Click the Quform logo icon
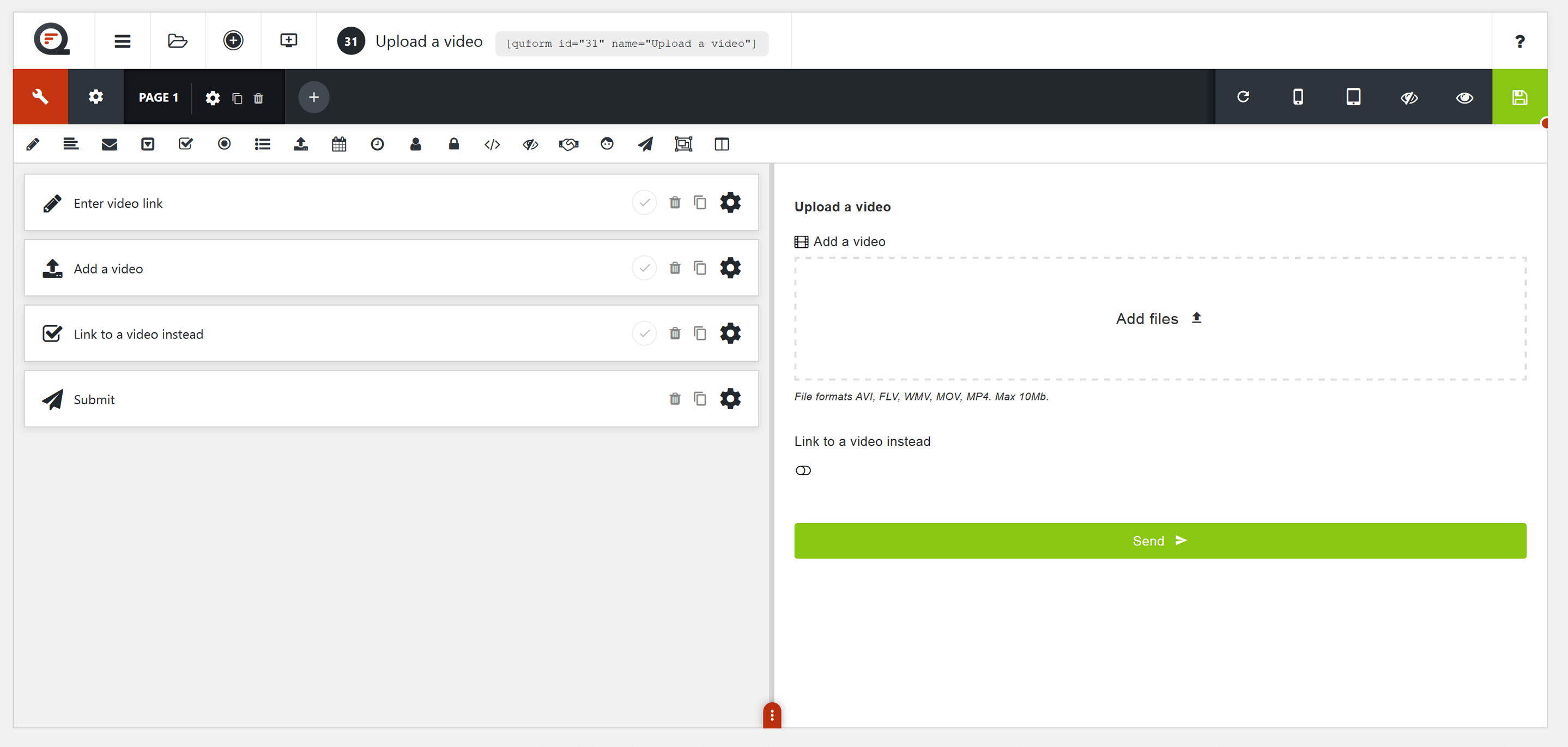 click(x=52, y=40)
